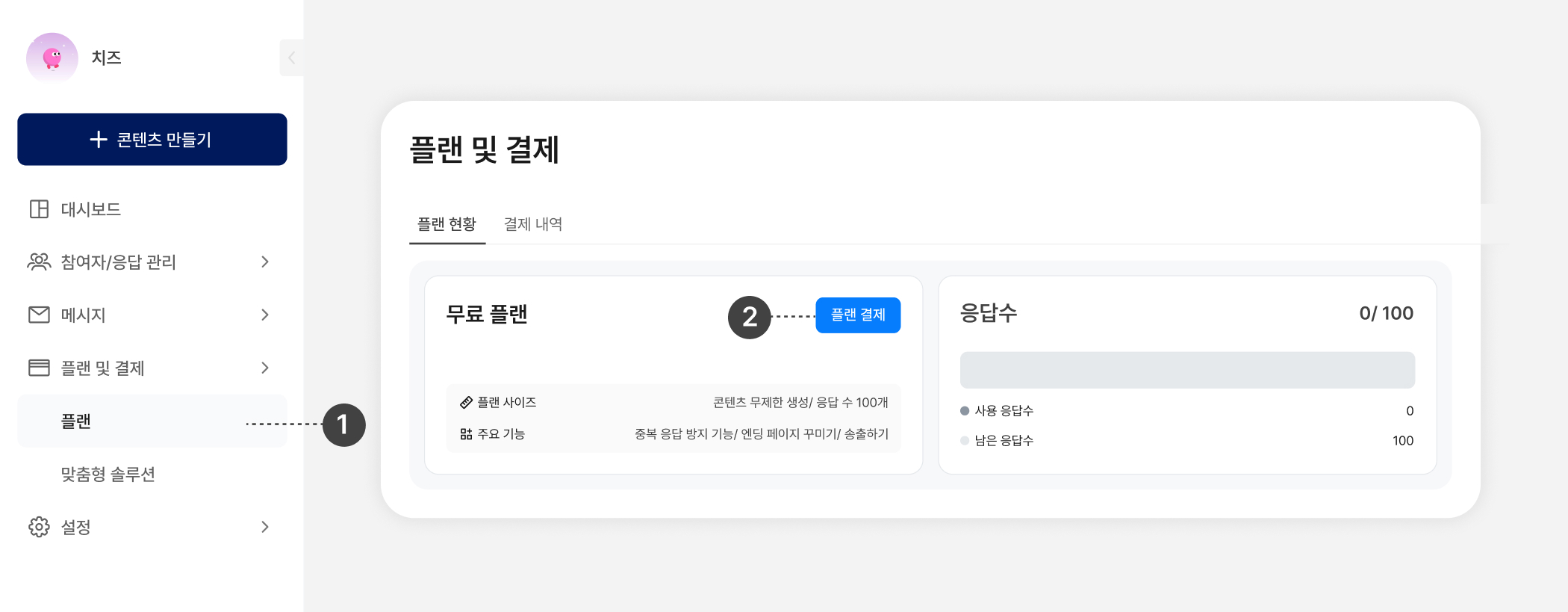
Task: Collapse the 플랜 및 결제 menu chevron
Action: (265, 368)
